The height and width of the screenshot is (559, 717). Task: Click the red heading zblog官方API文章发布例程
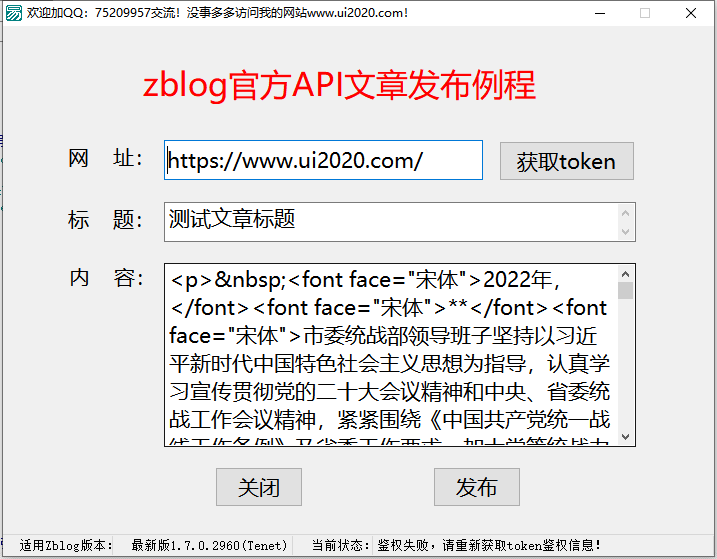click(339, 85)
